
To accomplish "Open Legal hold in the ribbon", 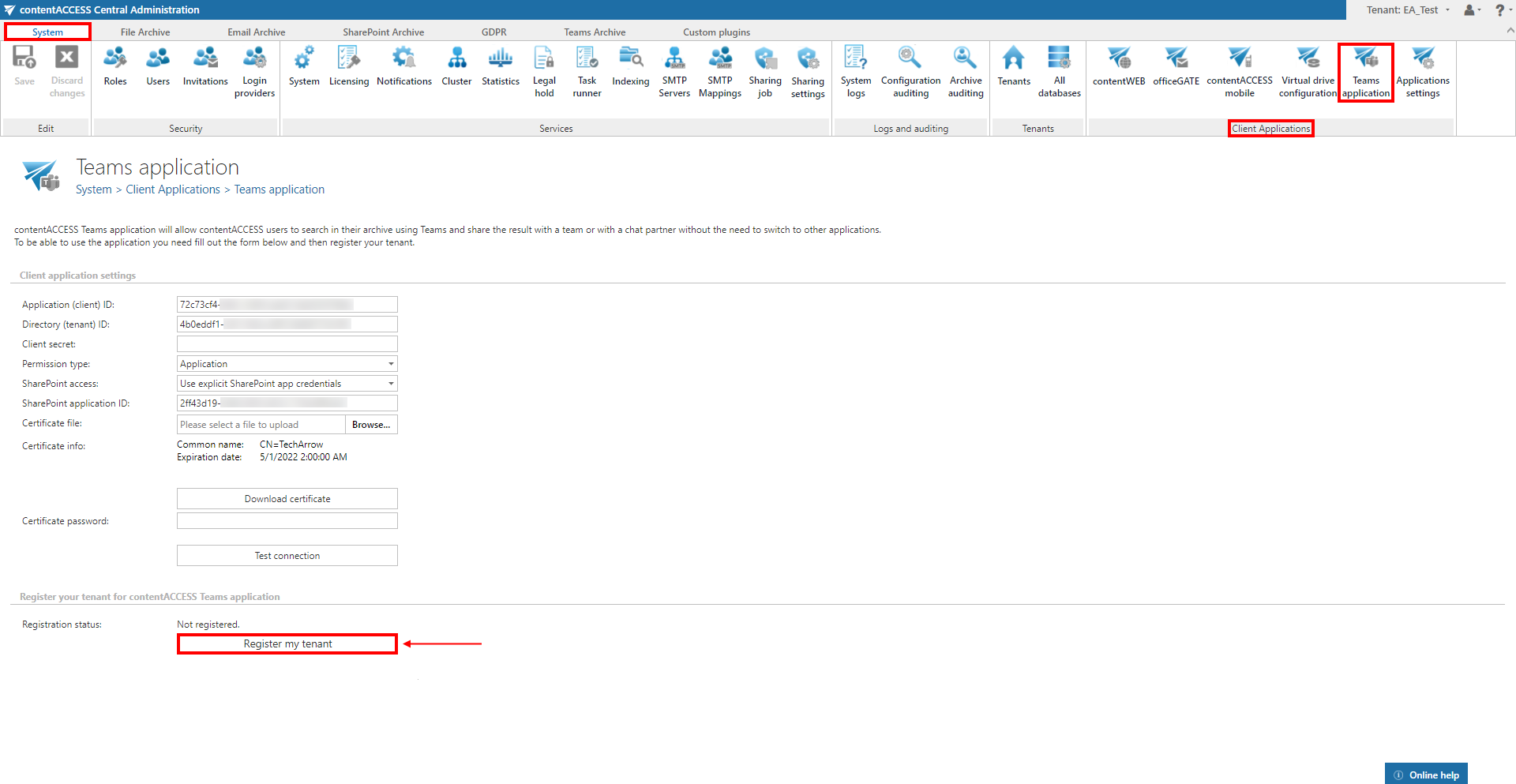I will point(544,71).
